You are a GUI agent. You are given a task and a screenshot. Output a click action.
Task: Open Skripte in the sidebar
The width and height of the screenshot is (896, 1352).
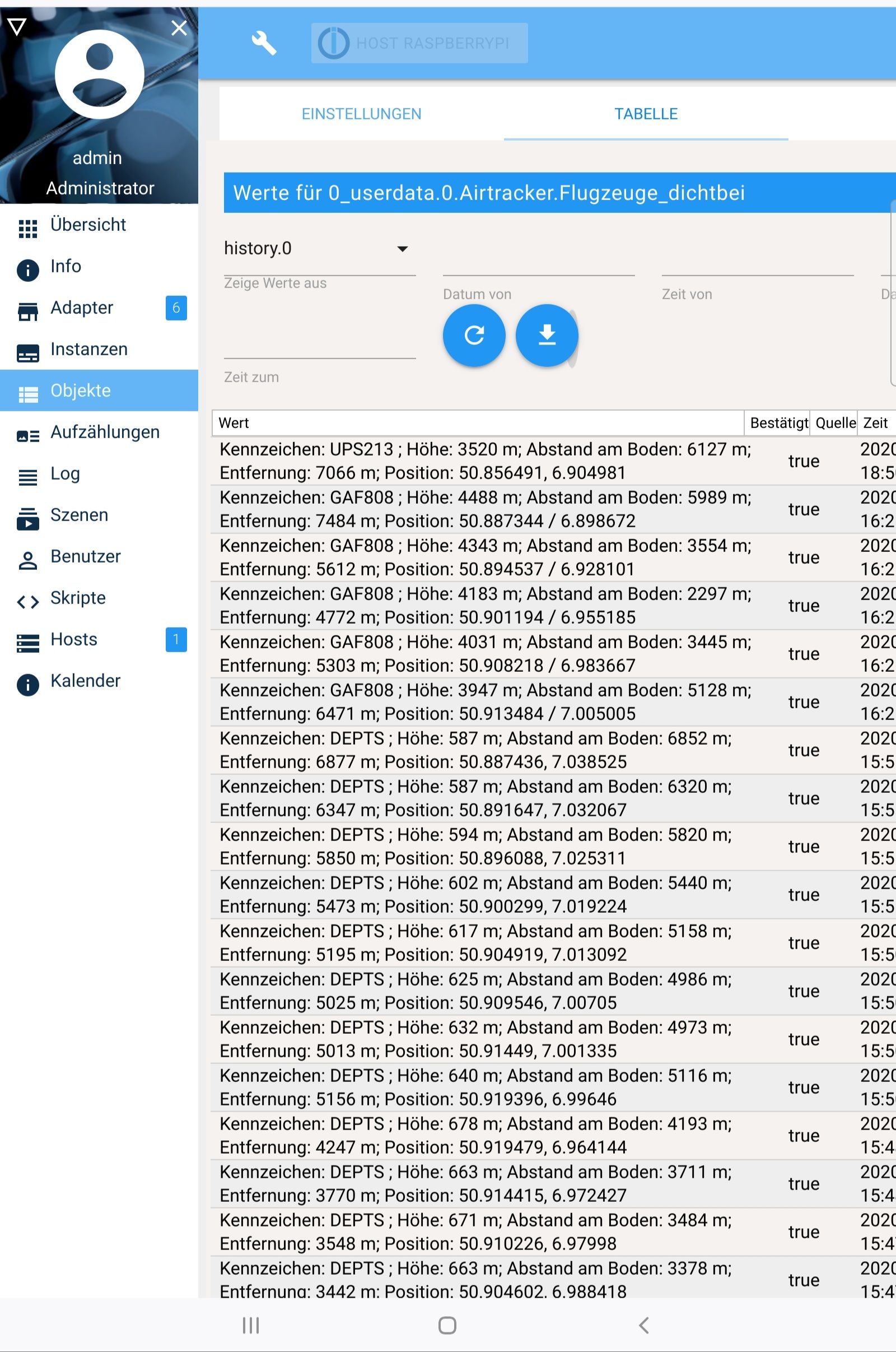click(99, 597)
